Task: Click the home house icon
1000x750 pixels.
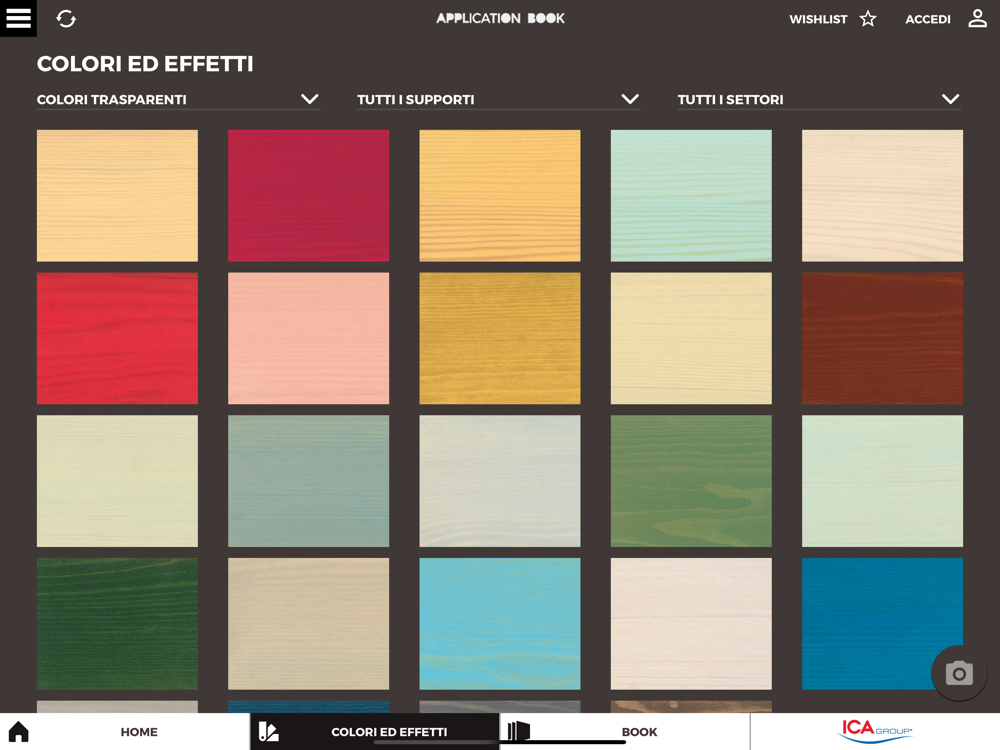Action: [x=18, y=732]
